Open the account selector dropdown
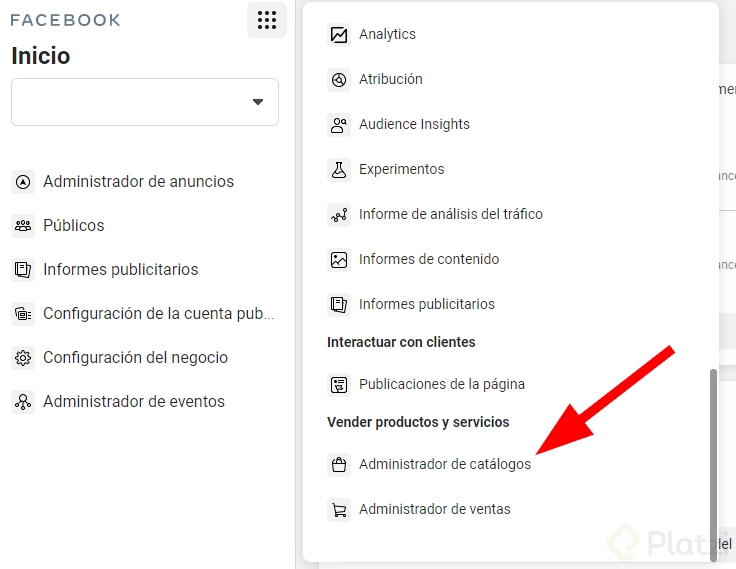The height and width of the screenshot is (569, 736). (x=145, y=102)
